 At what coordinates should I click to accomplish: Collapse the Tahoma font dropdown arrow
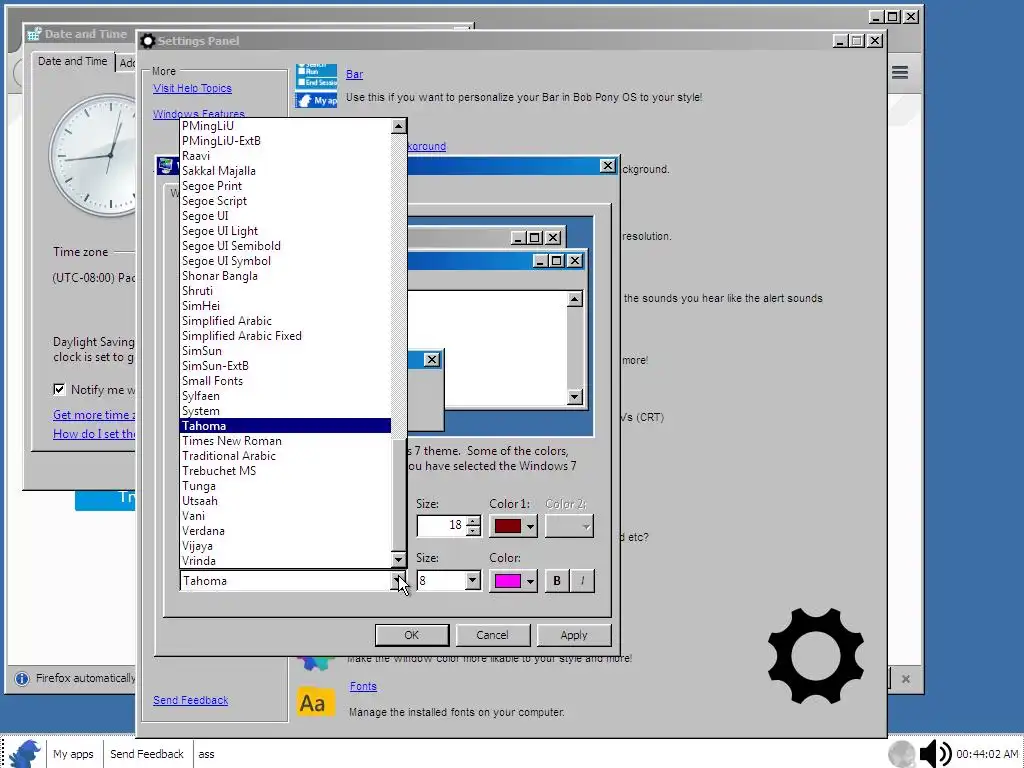[x=398, y=581]
